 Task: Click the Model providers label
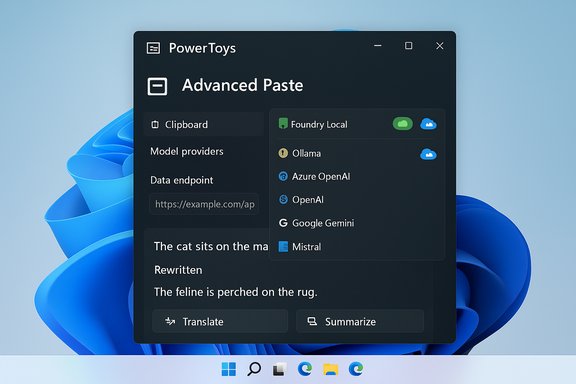tap(187, 151)
